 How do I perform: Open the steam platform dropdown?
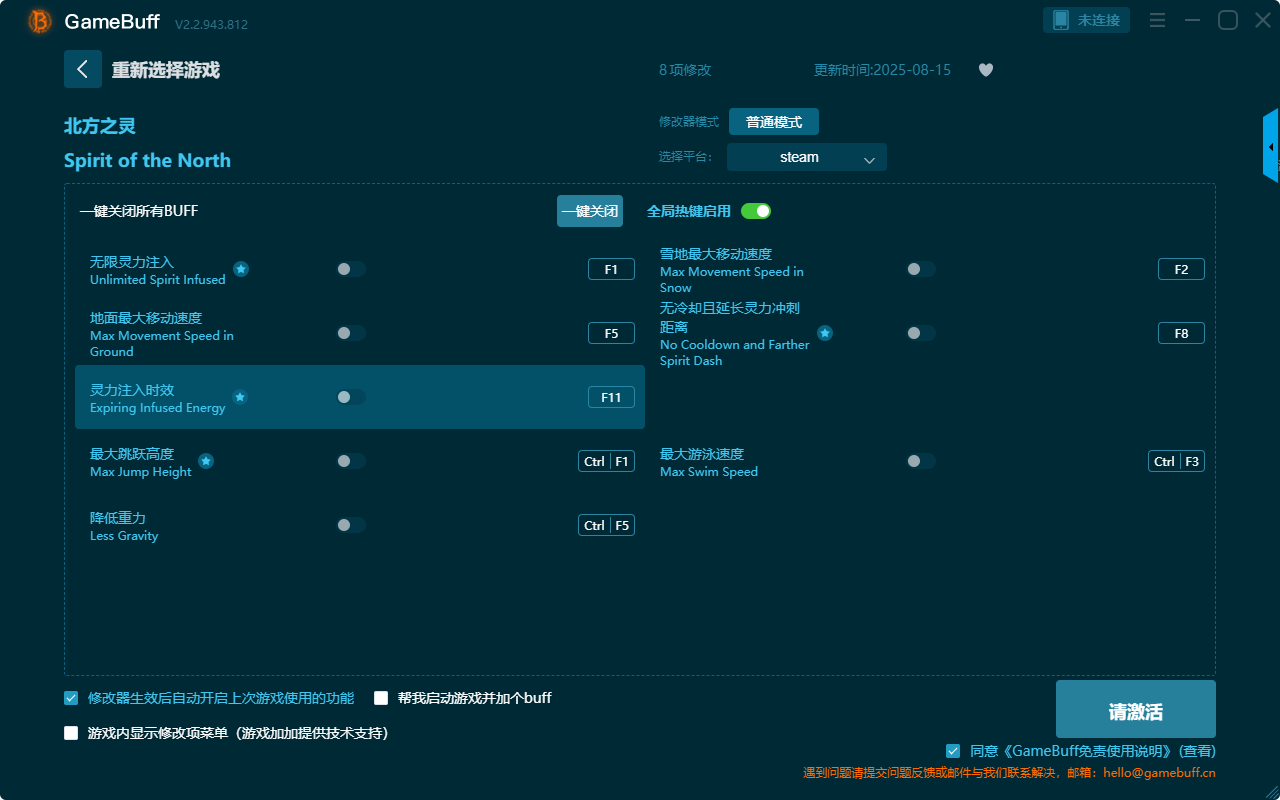click(807, 157)
